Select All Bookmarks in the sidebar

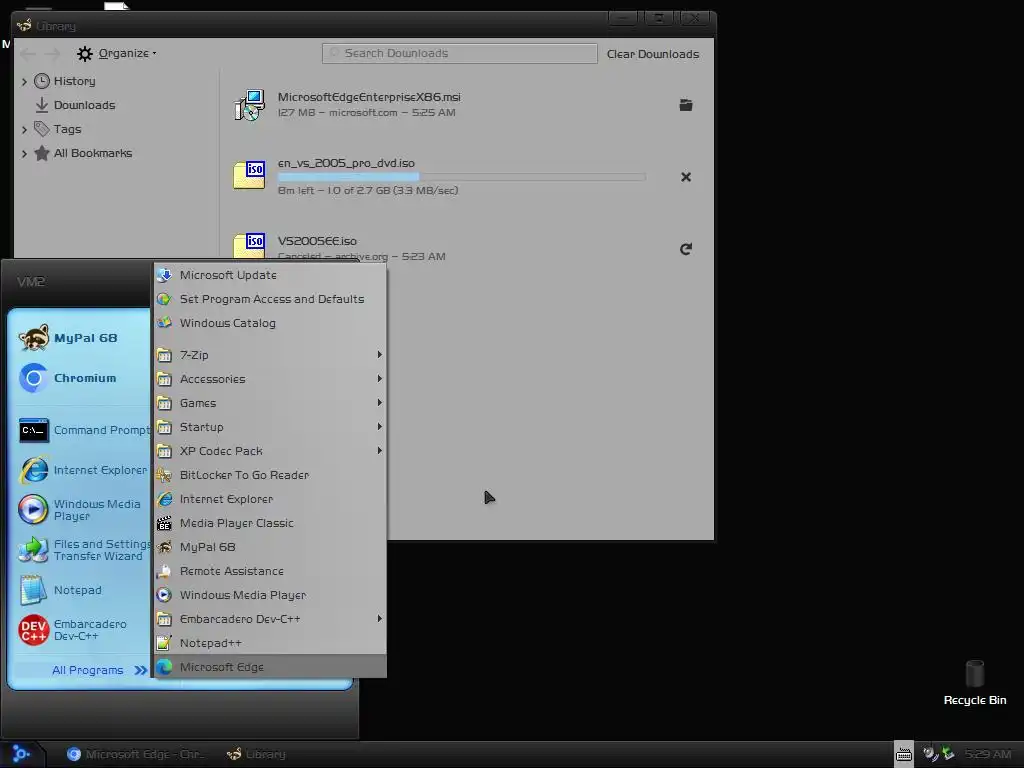tap(93, 153)
